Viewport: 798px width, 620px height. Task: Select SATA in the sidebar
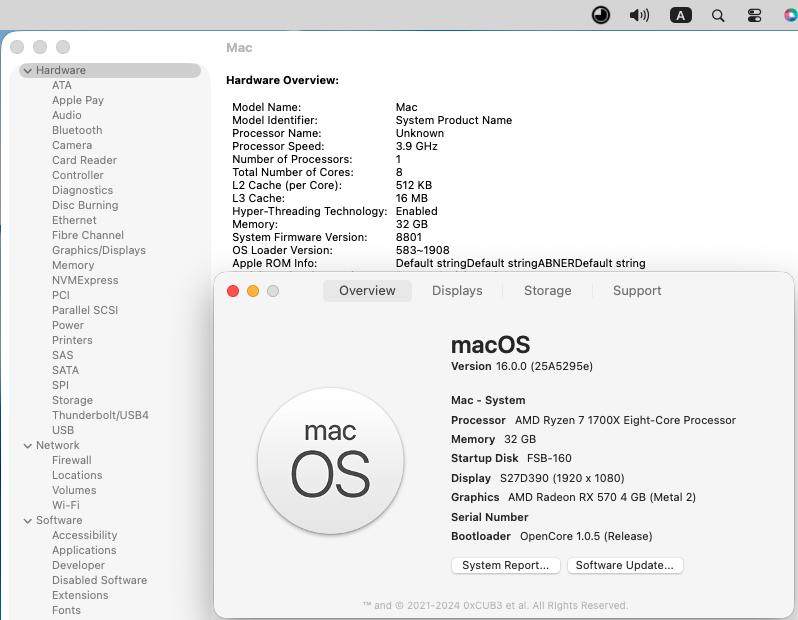pos(65,371)
